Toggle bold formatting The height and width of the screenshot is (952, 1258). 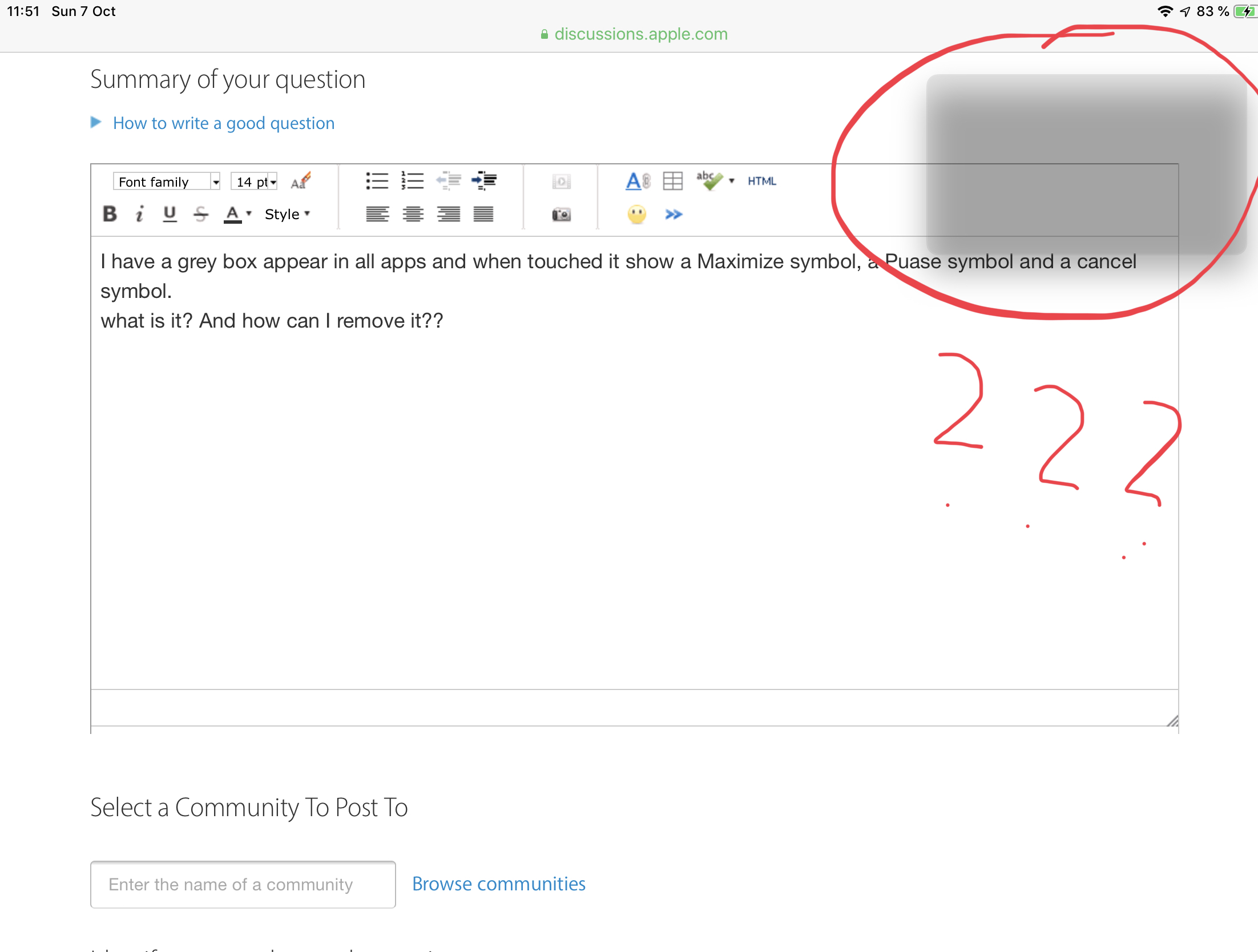tap(110, 213)
